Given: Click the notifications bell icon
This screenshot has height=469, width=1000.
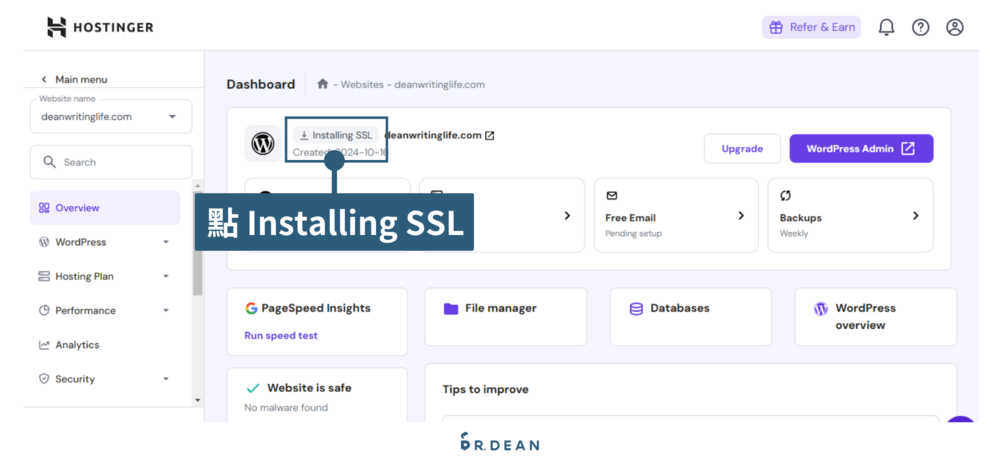Looking at the screenshot, I should pos(886,27).
